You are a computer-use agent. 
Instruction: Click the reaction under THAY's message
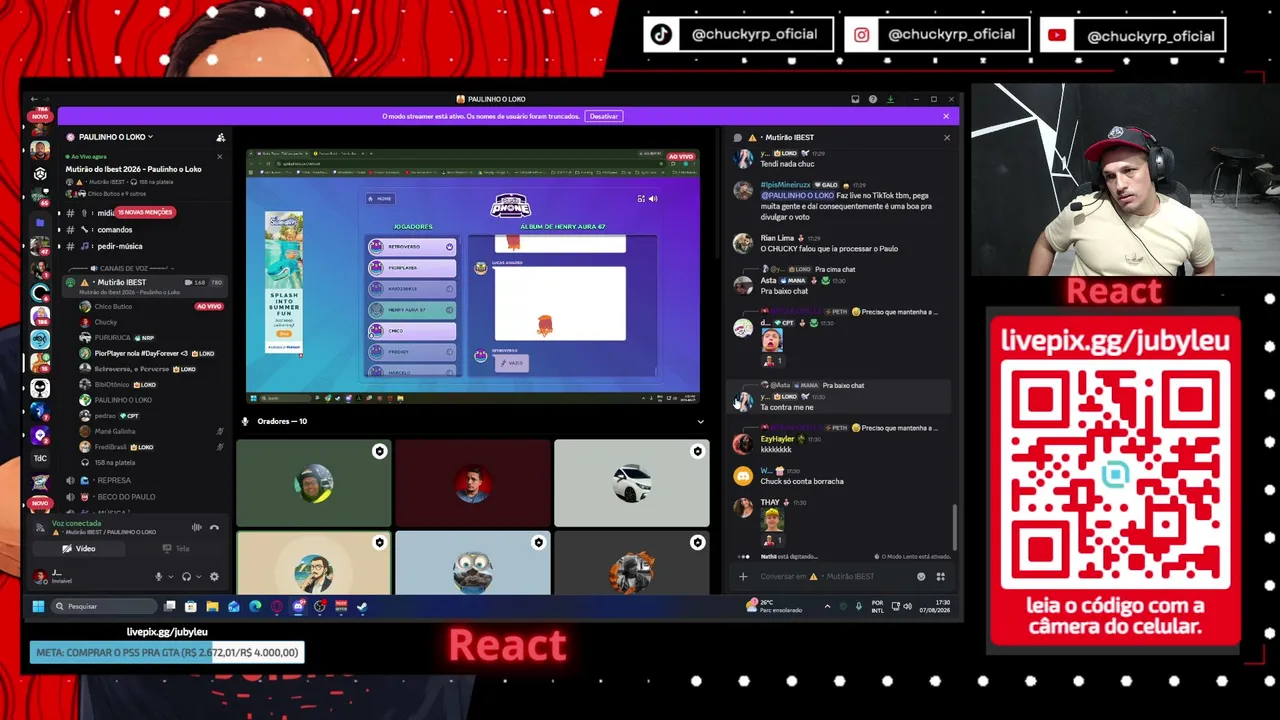point(771,541)
